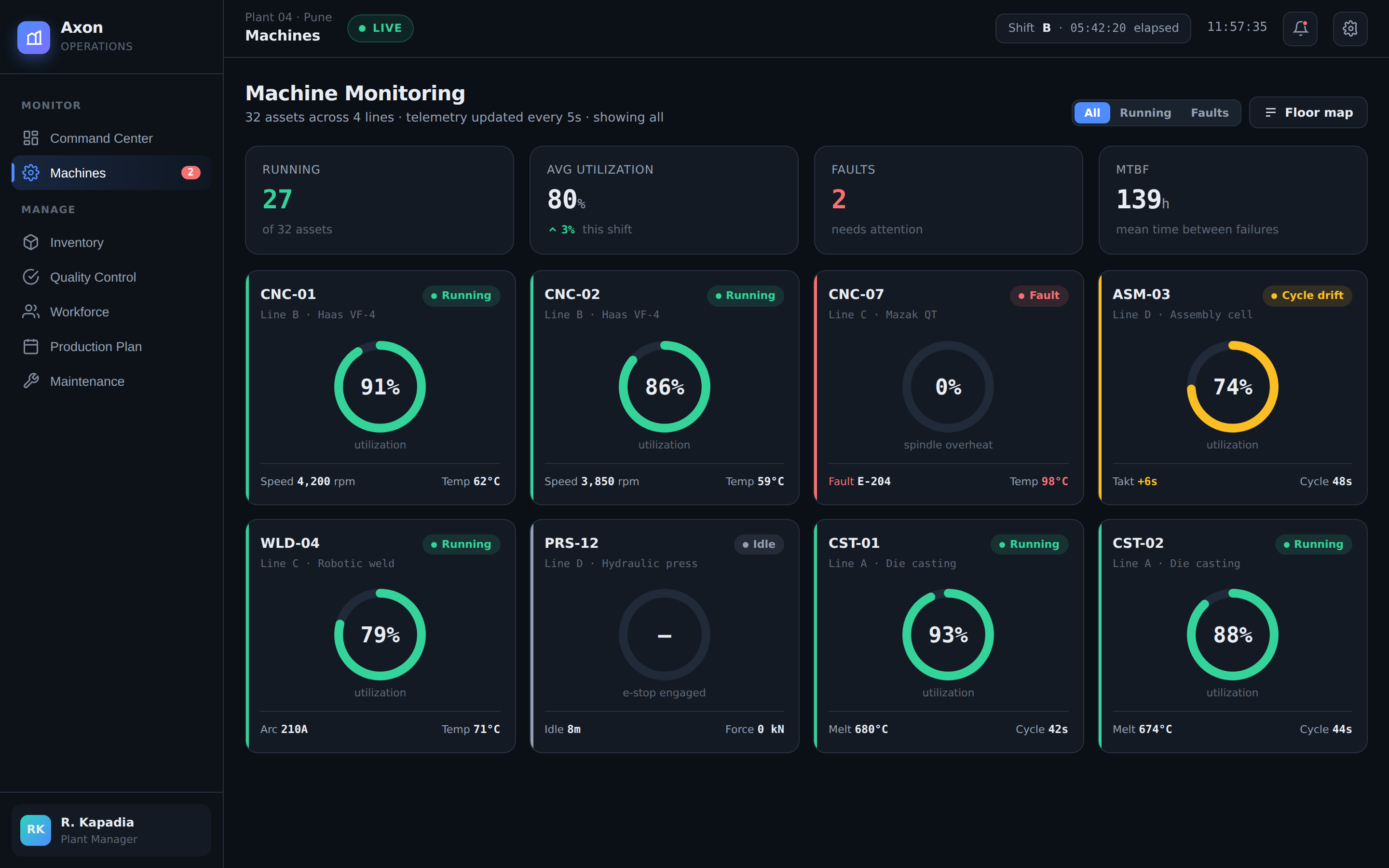Click the CST-01 Running status badge
Viewport: 1389px width, 868px height.
(1029, 544)
